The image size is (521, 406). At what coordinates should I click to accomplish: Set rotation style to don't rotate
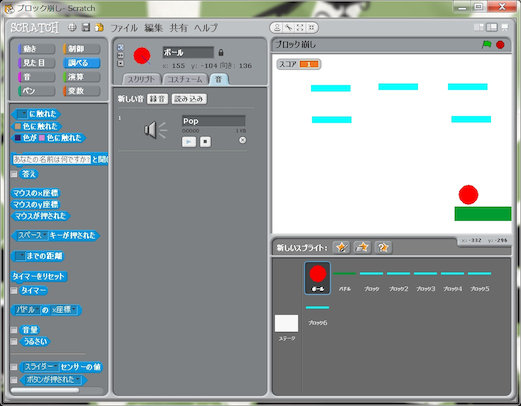[121, 63]
